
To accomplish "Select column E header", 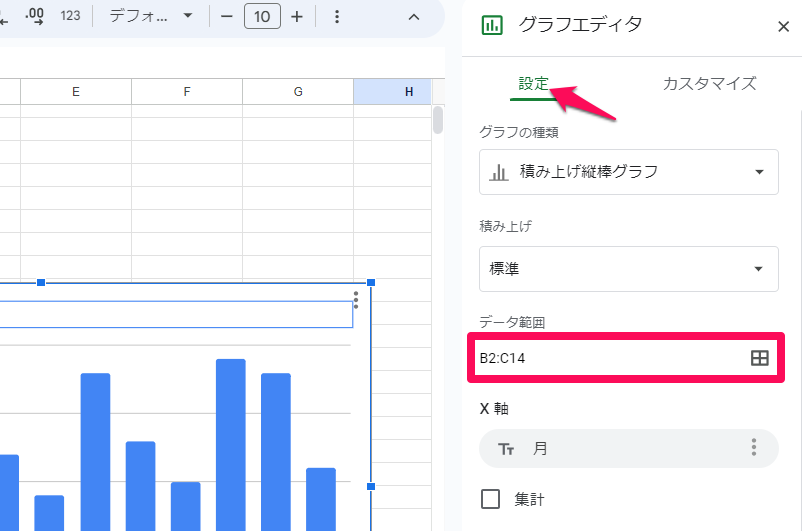I will pyautogui.click(x=76, y=92).
